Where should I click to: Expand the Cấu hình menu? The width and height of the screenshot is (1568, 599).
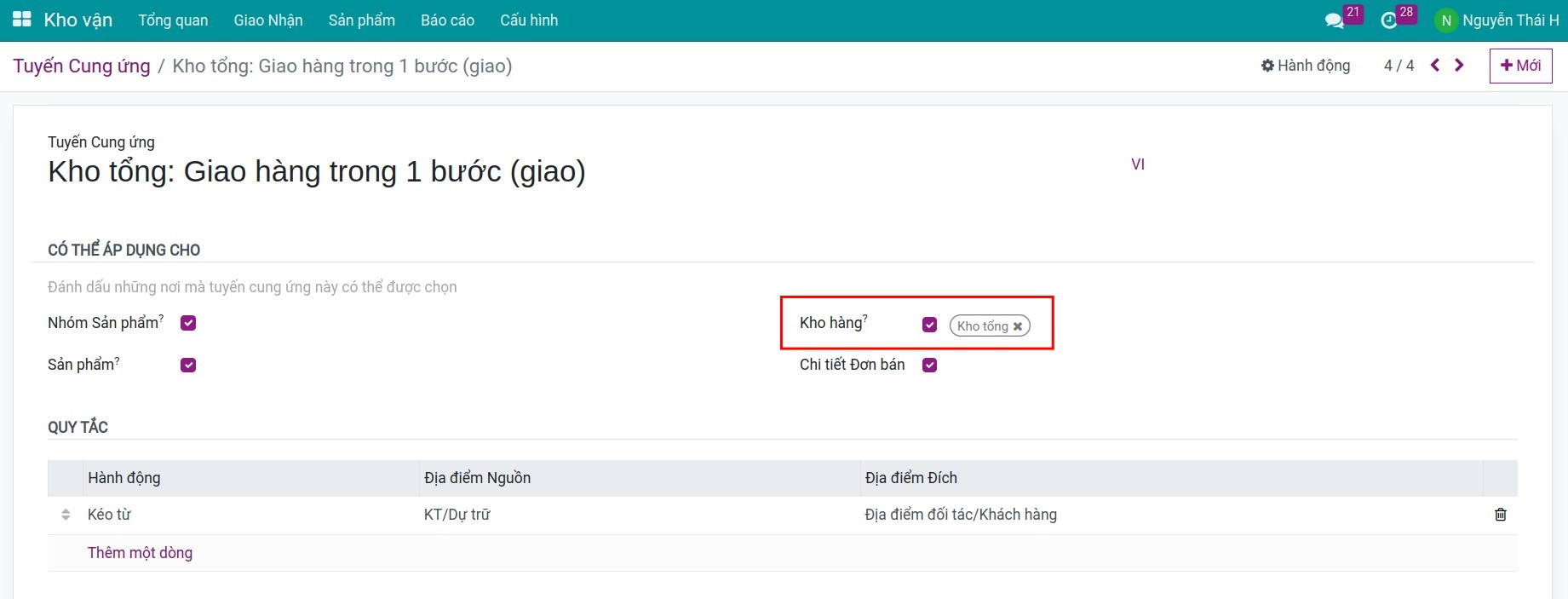[x=529, y=20]
